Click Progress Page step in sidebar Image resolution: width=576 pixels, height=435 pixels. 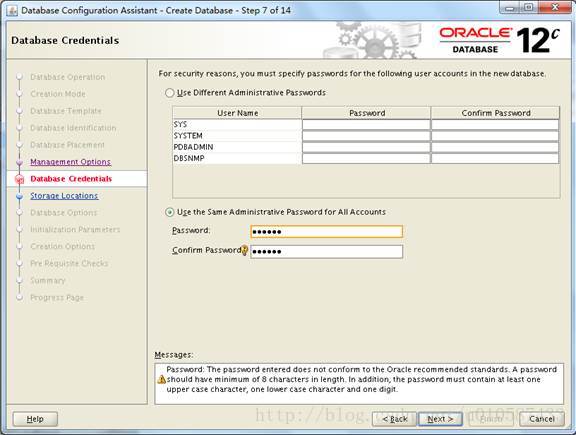57,298
